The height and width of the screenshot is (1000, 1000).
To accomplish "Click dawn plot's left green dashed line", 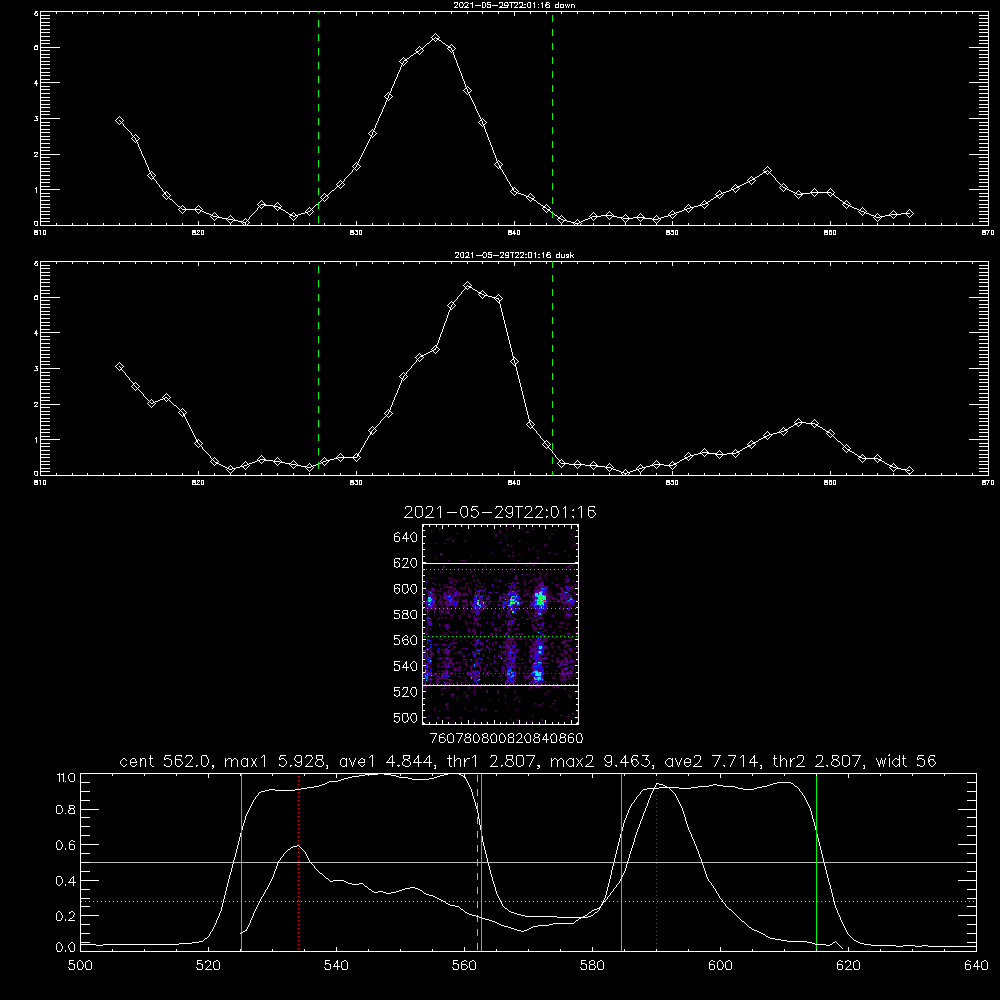I will tap(318, 118).
